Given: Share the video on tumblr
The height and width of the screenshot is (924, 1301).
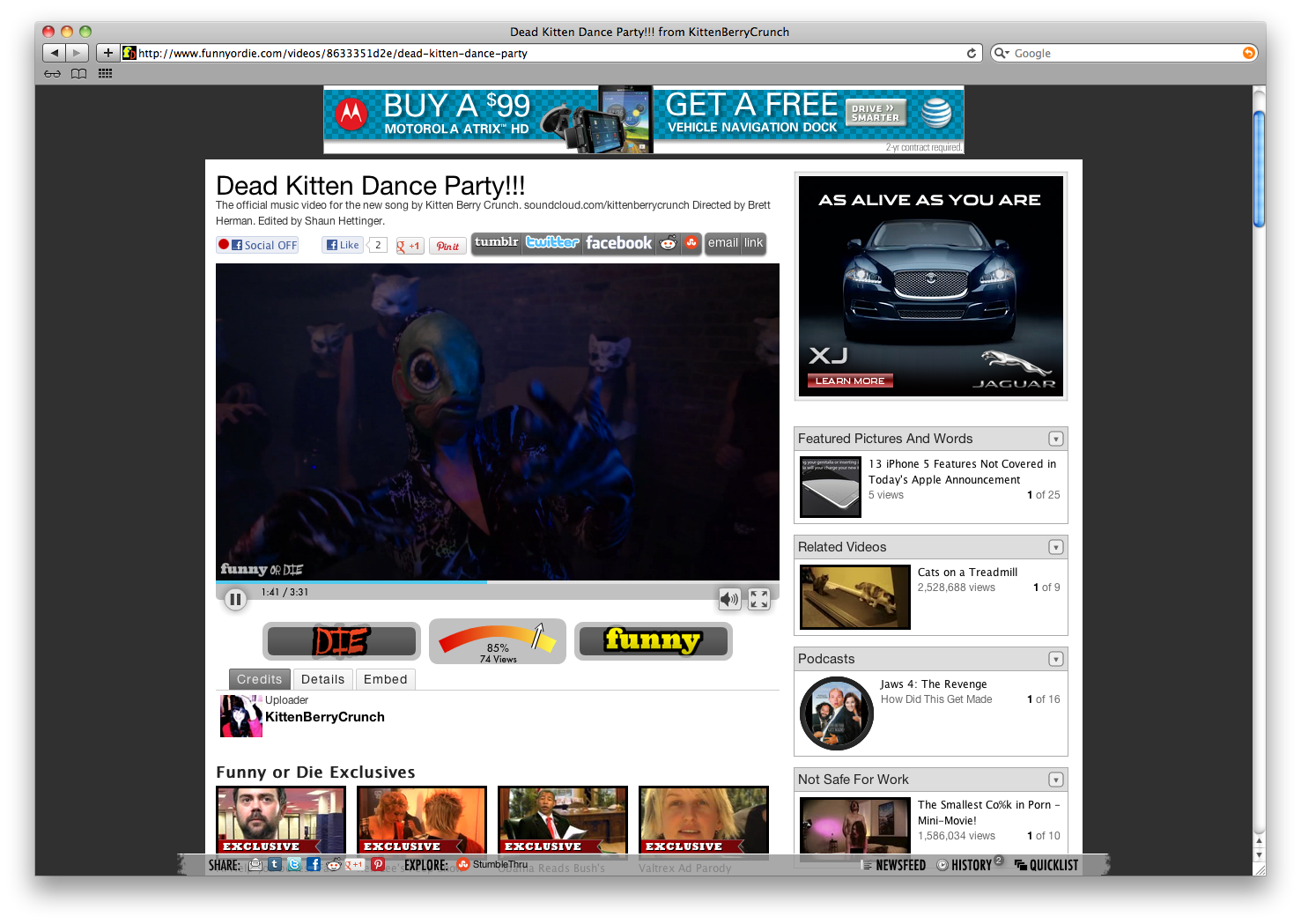Looking at the screenshot, I should 497,242.
